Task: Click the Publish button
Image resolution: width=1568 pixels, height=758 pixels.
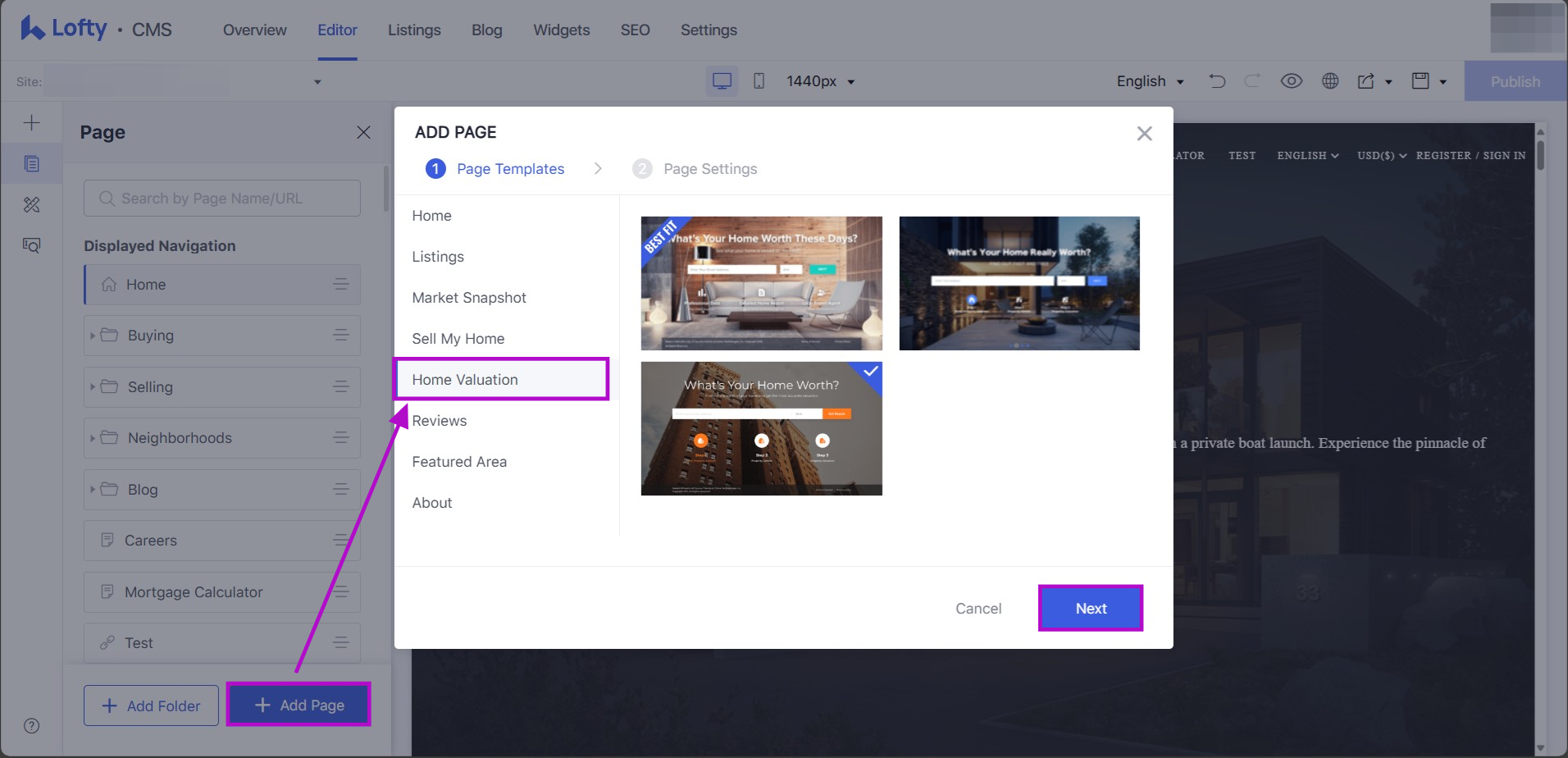Action: (1516, 81)
